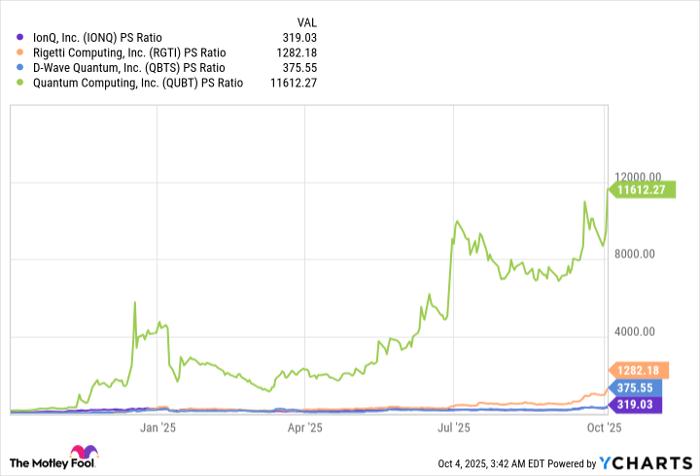
Task: Click the blue 375.55 value flag on chart
Action: point(635,388)
